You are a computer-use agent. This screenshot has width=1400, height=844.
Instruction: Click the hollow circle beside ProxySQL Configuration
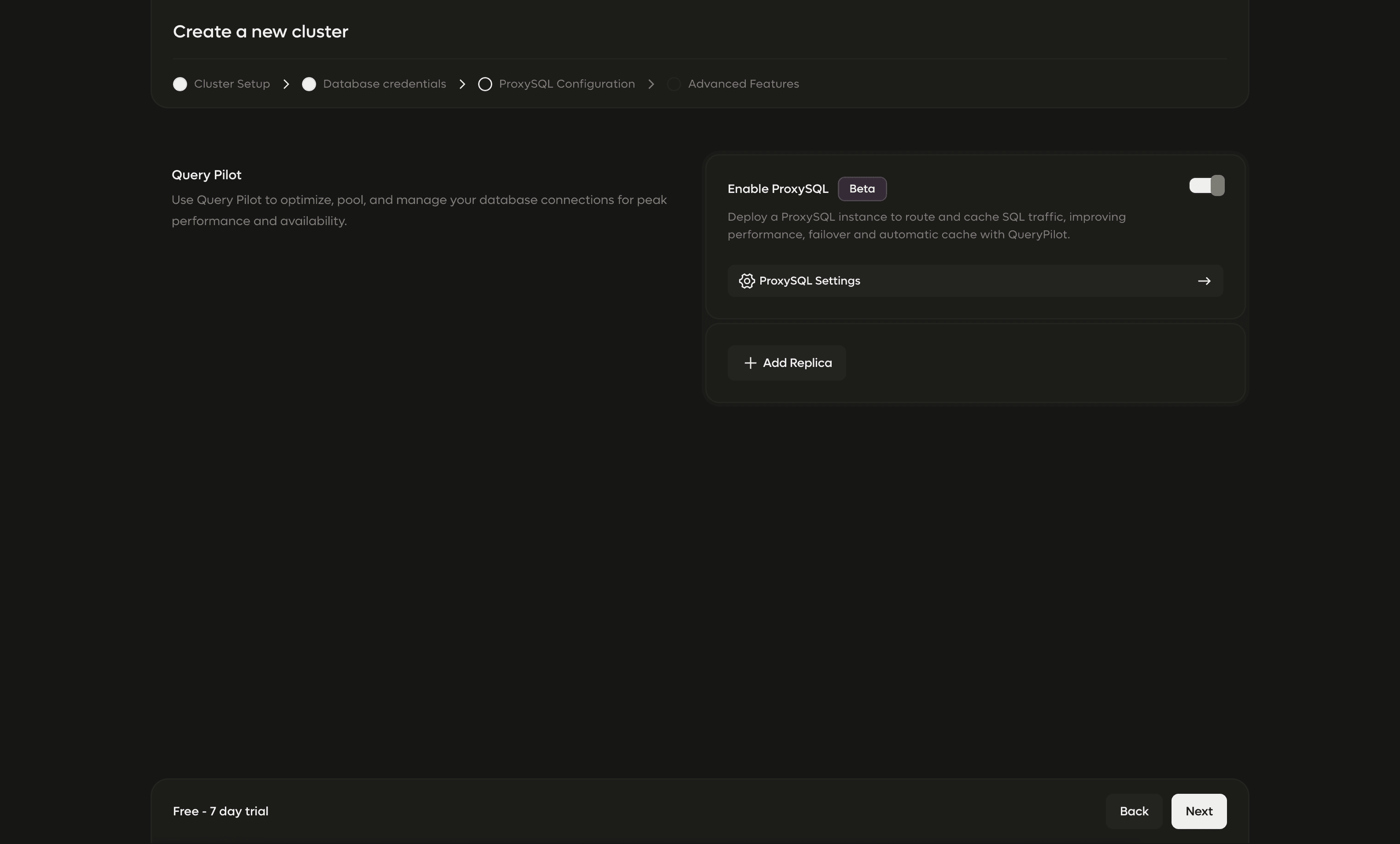point(485,84)
